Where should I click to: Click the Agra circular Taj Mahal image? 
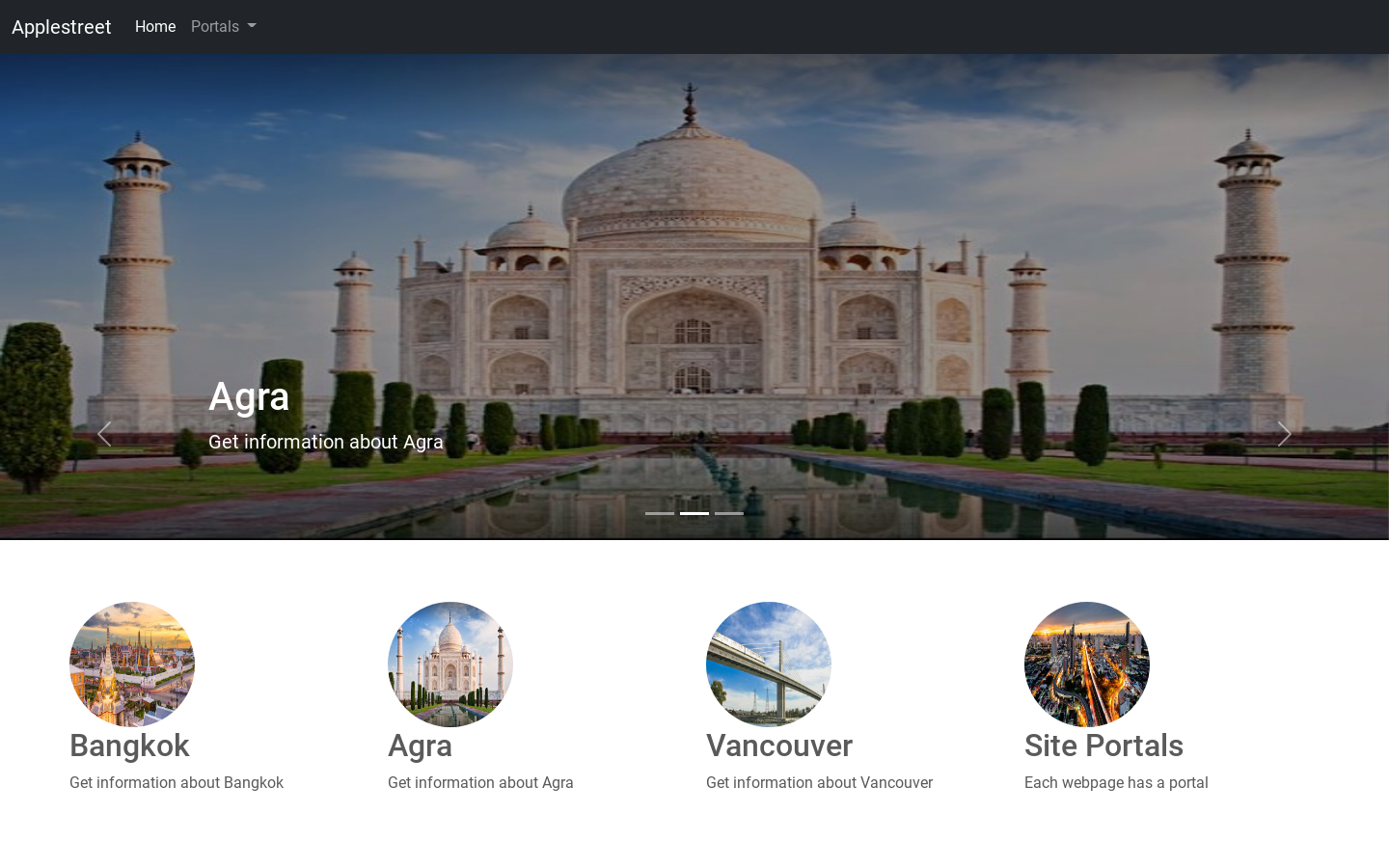point(450,665)
